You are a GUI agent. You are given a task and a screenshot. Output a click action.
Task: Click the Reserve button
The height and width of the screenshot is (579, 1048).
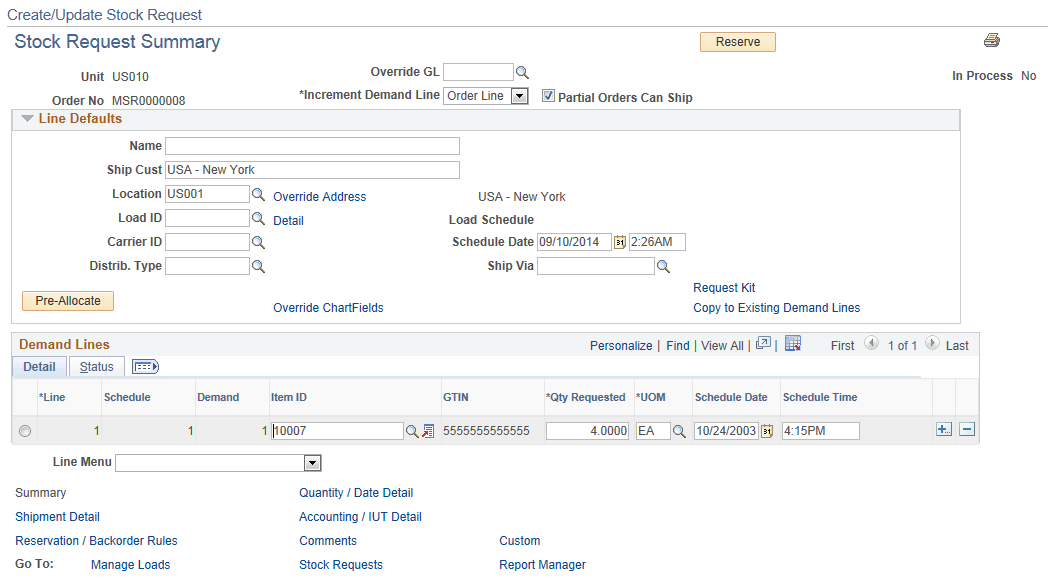(x=737, y=41)
